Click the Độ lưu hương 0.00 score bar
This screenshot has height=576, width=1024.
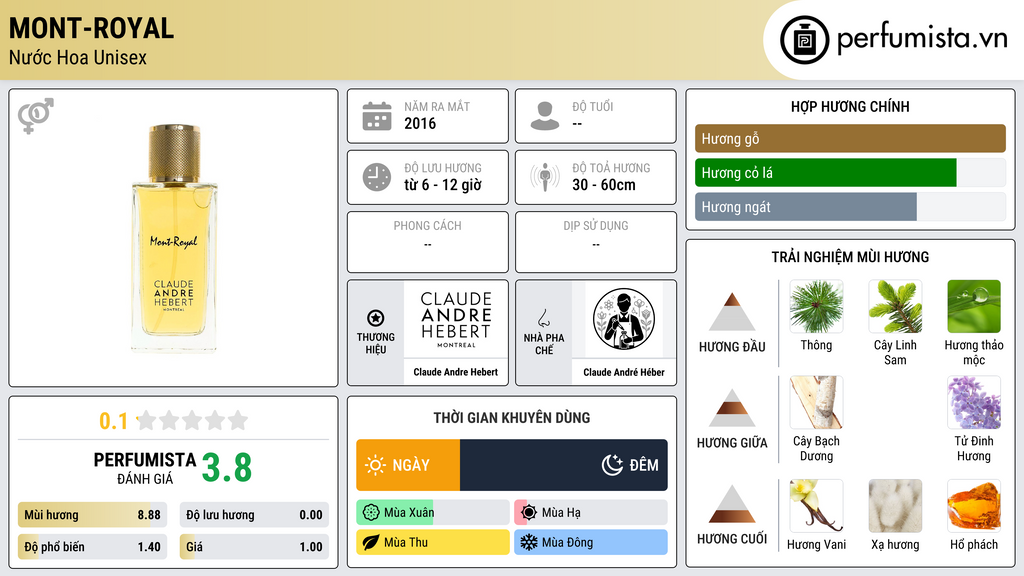click(x=254, y=515)
